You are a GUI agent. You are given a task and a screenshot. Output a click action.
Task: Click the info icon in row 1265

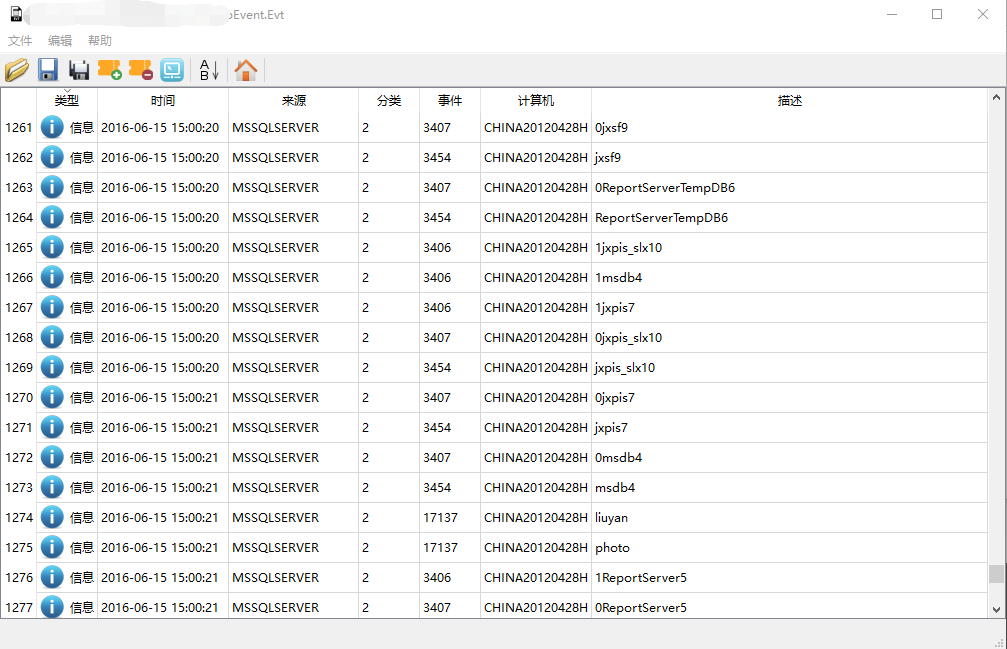pos(52,247)
